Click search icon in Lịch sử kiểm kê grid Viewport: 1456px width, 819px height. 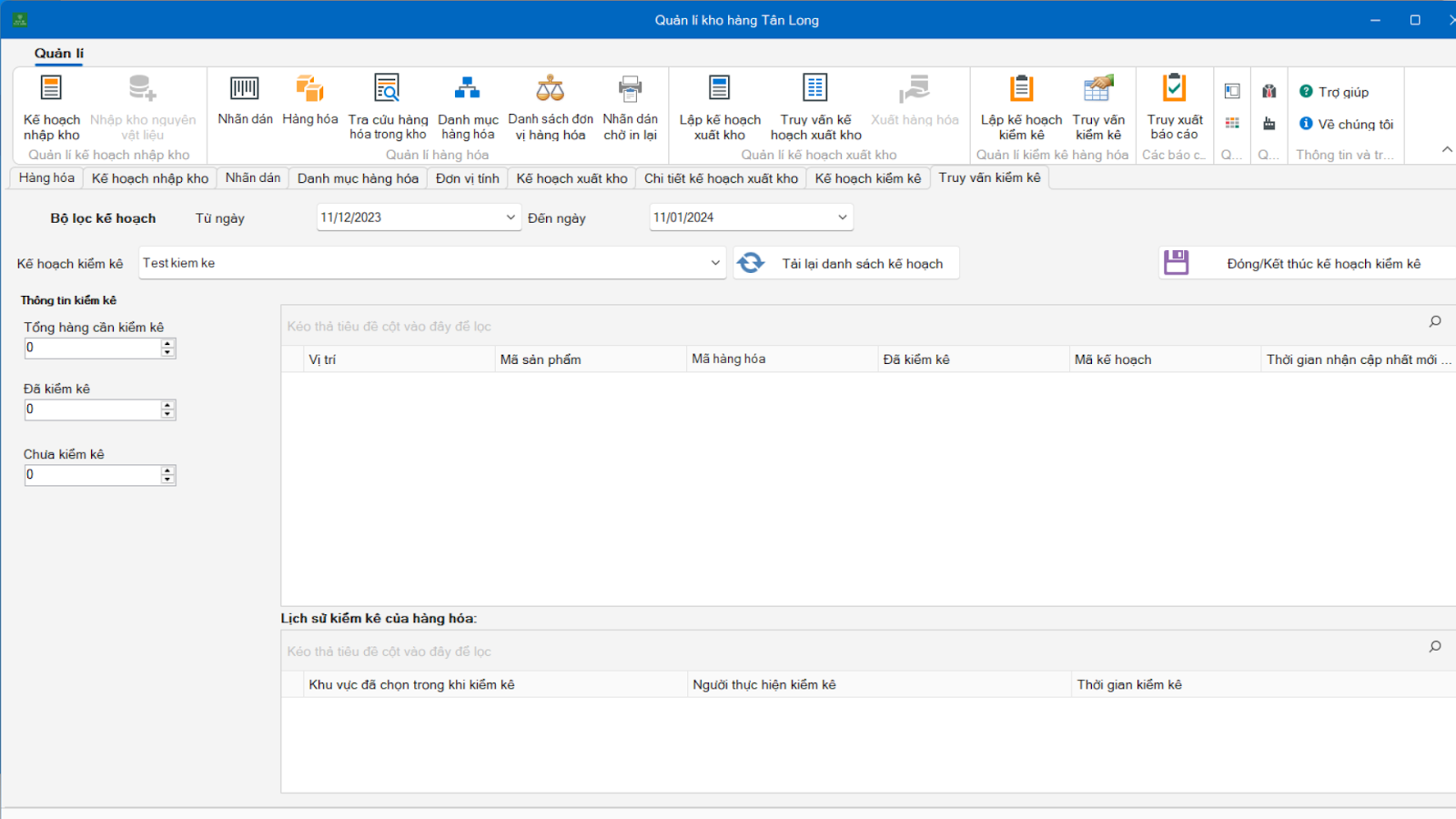coord(1435,646)
